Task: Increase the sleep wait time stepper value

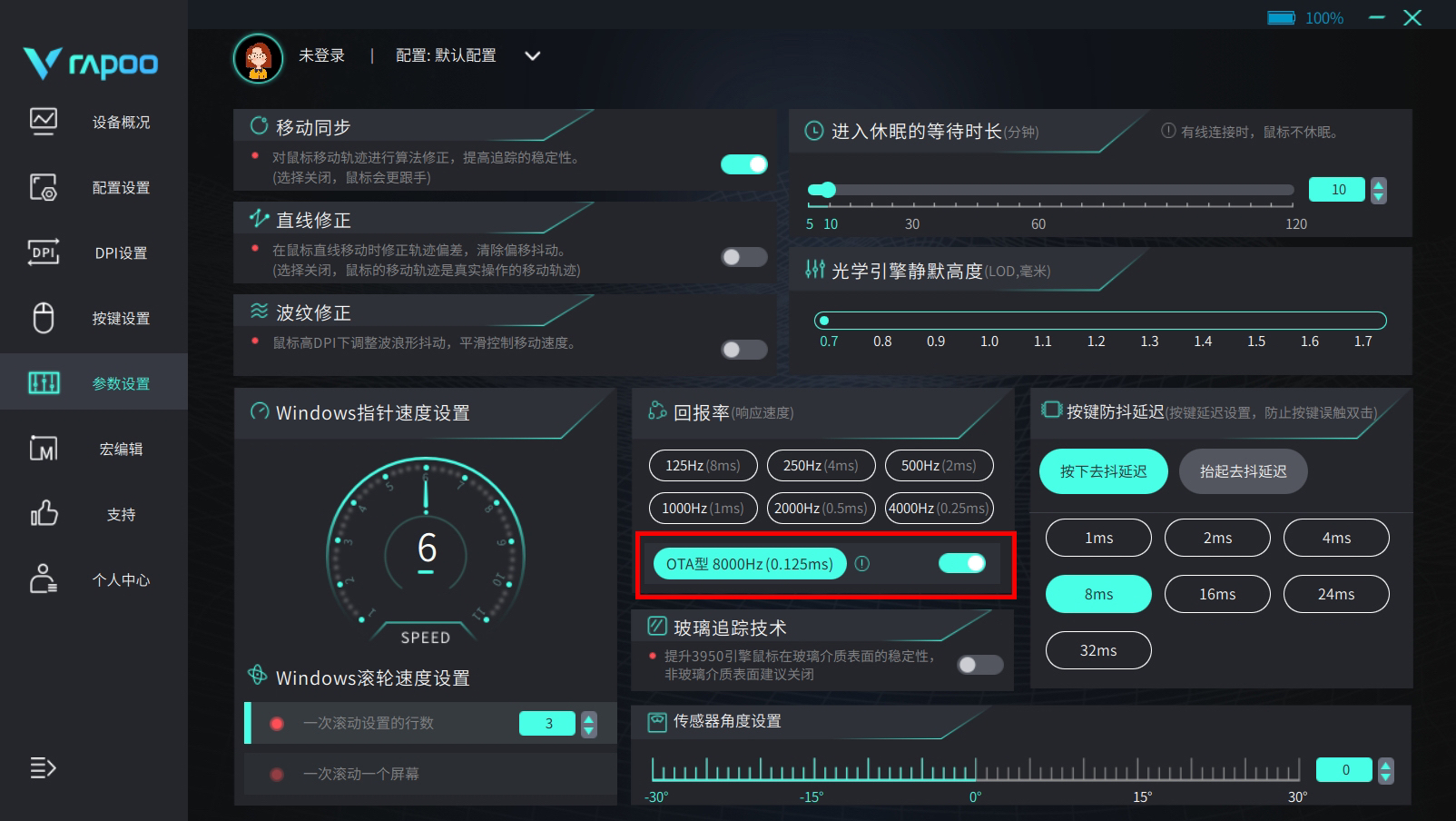Action: 1379,184
